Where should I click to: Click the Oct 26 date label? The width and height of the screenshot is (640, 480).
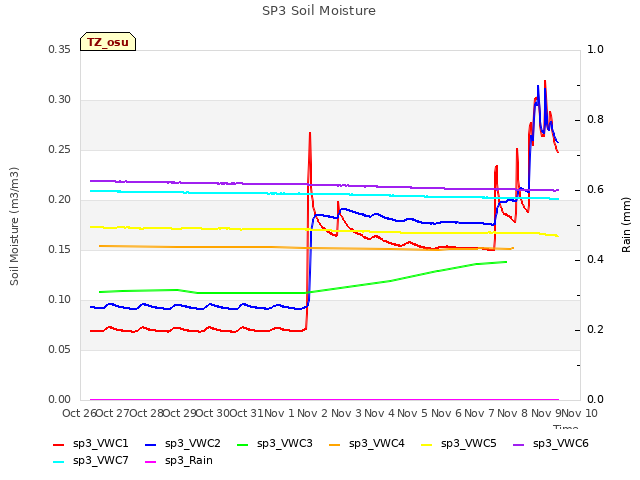(x=79, y=414)
